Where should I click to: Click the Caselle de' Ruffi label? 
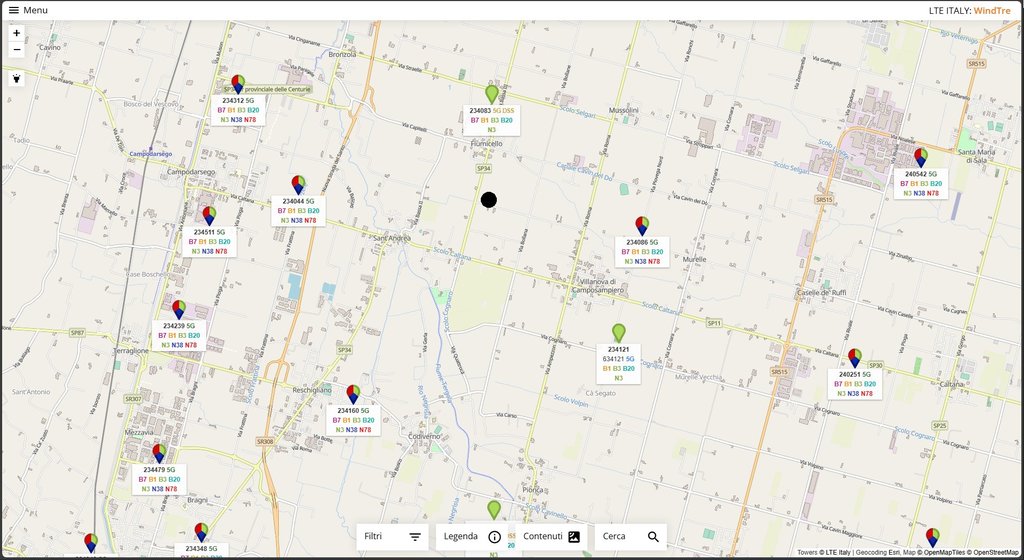click(821, 292)
